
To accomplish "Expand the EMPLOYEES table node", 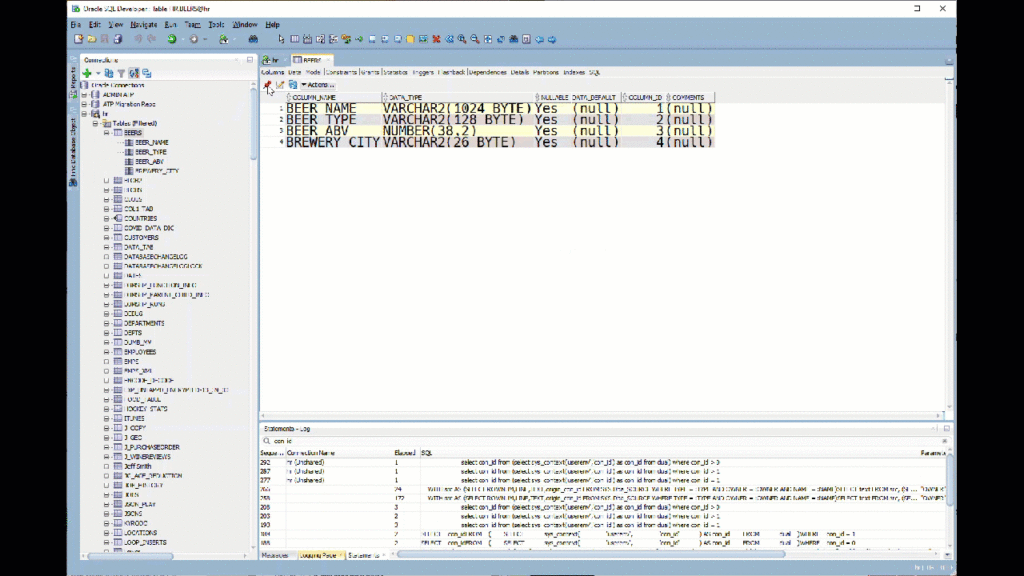I will (106, 351).
